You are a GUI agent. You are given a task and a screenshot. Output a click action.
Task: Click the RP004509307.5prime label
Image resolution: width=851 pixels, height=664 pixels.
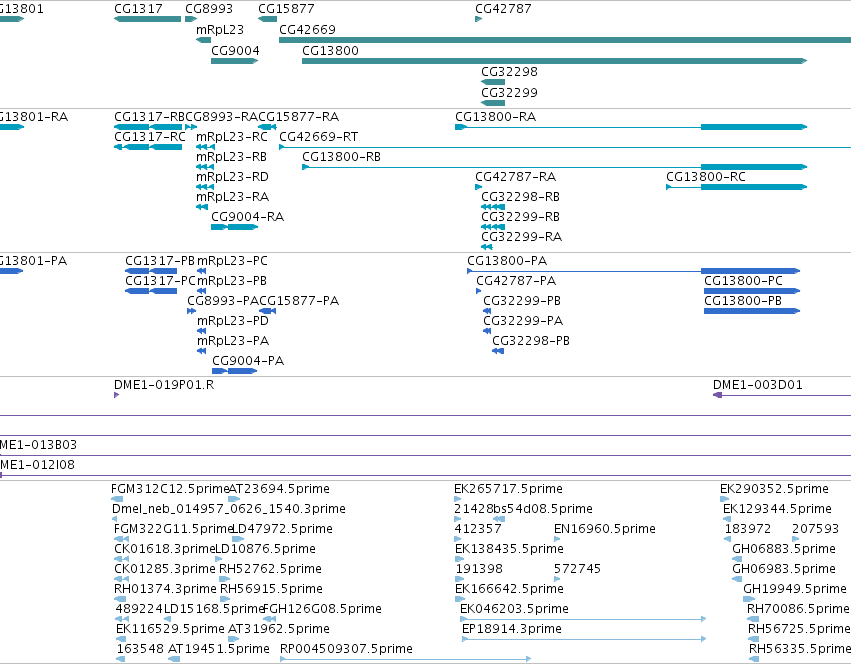pyautogui.click(x=346, y=649)
